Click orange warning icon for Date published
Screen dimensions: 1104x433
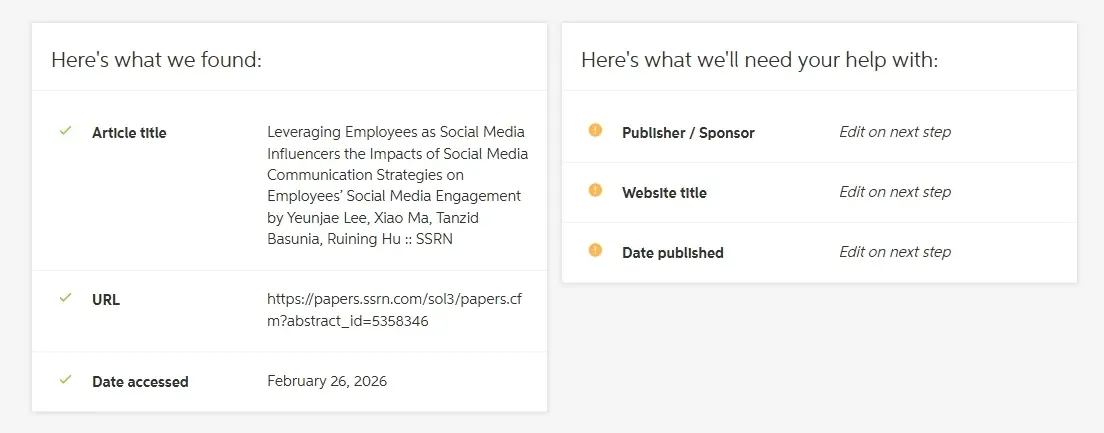pyautogui.click(x=596, y=250)
